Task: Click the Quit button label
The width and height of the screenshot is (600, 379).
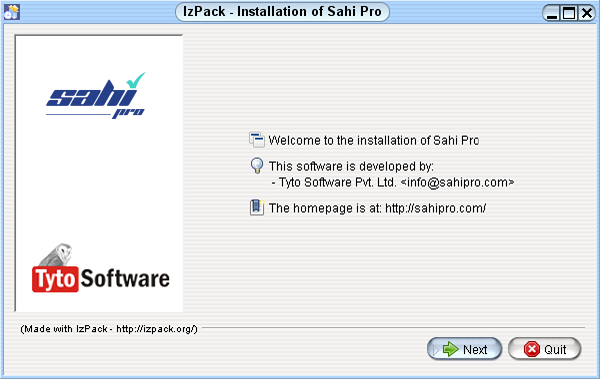Action: (555, 350)
